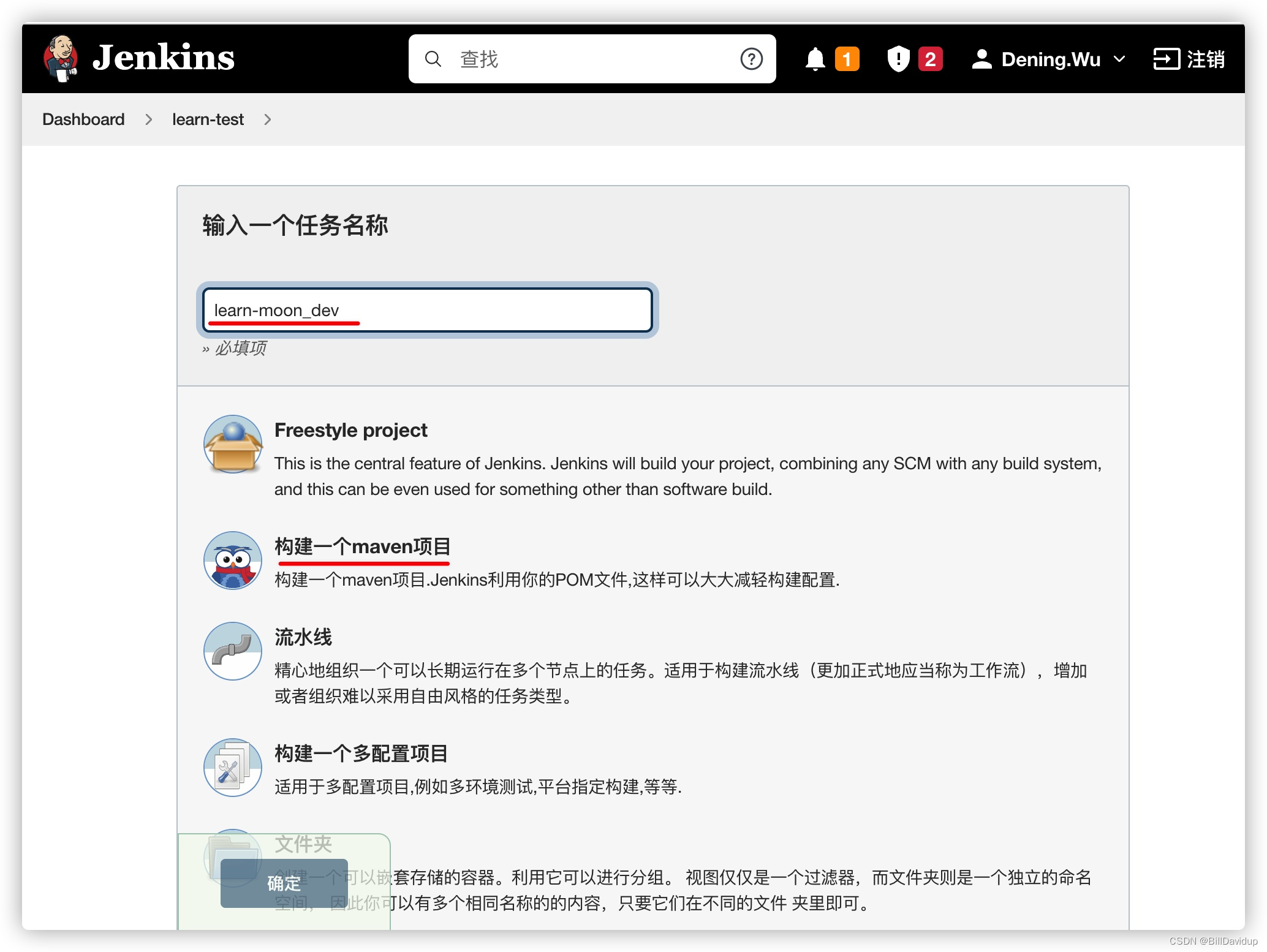The image size is (1267, 952).
Task: Click the 注销 logout icon
Action: 1167,59
